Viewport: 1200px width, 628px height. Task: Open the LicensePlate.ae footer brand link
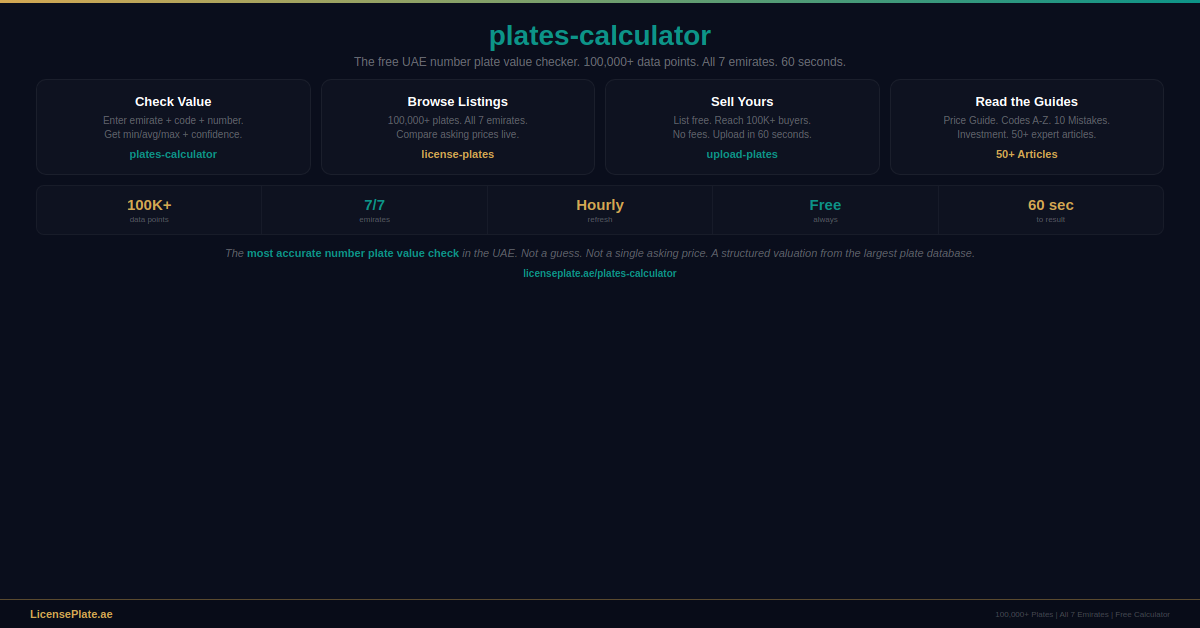(71, 614)
